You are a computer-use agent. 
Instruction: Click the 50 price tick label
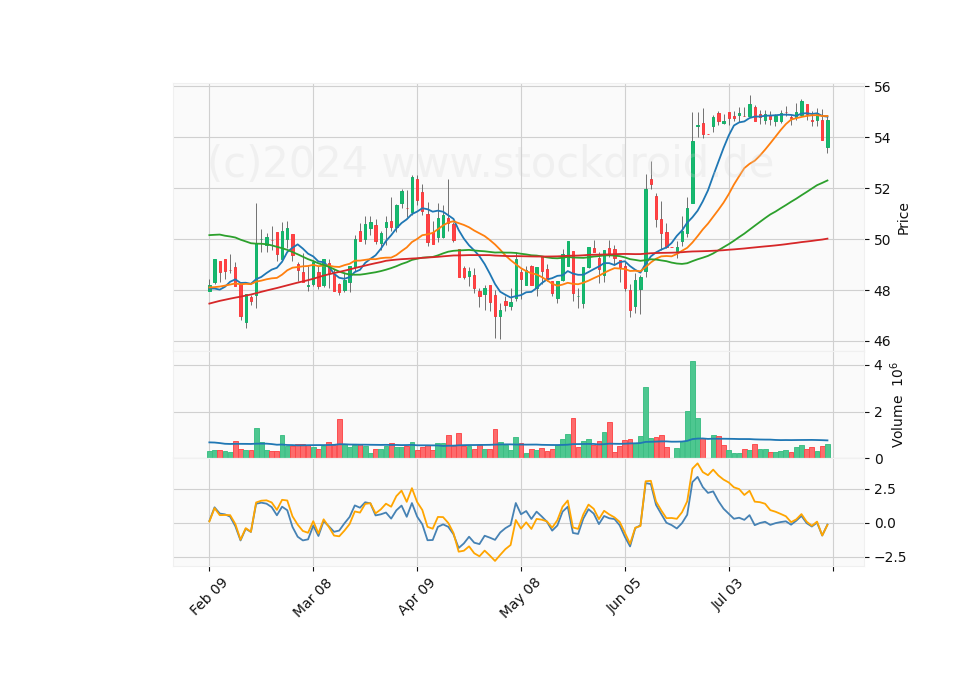(x=882, y=240)
